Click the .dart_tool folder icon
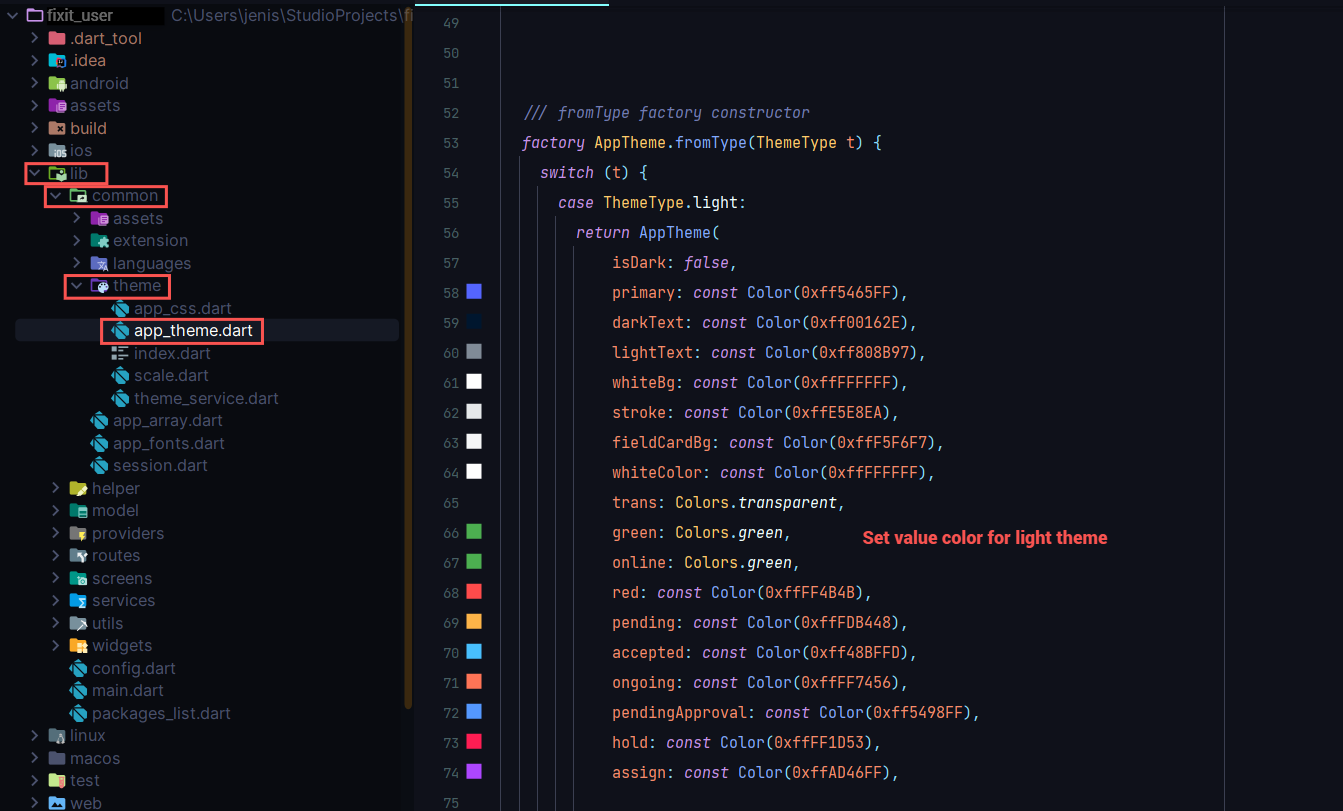 pyautogui.click(x=57, y=38)
